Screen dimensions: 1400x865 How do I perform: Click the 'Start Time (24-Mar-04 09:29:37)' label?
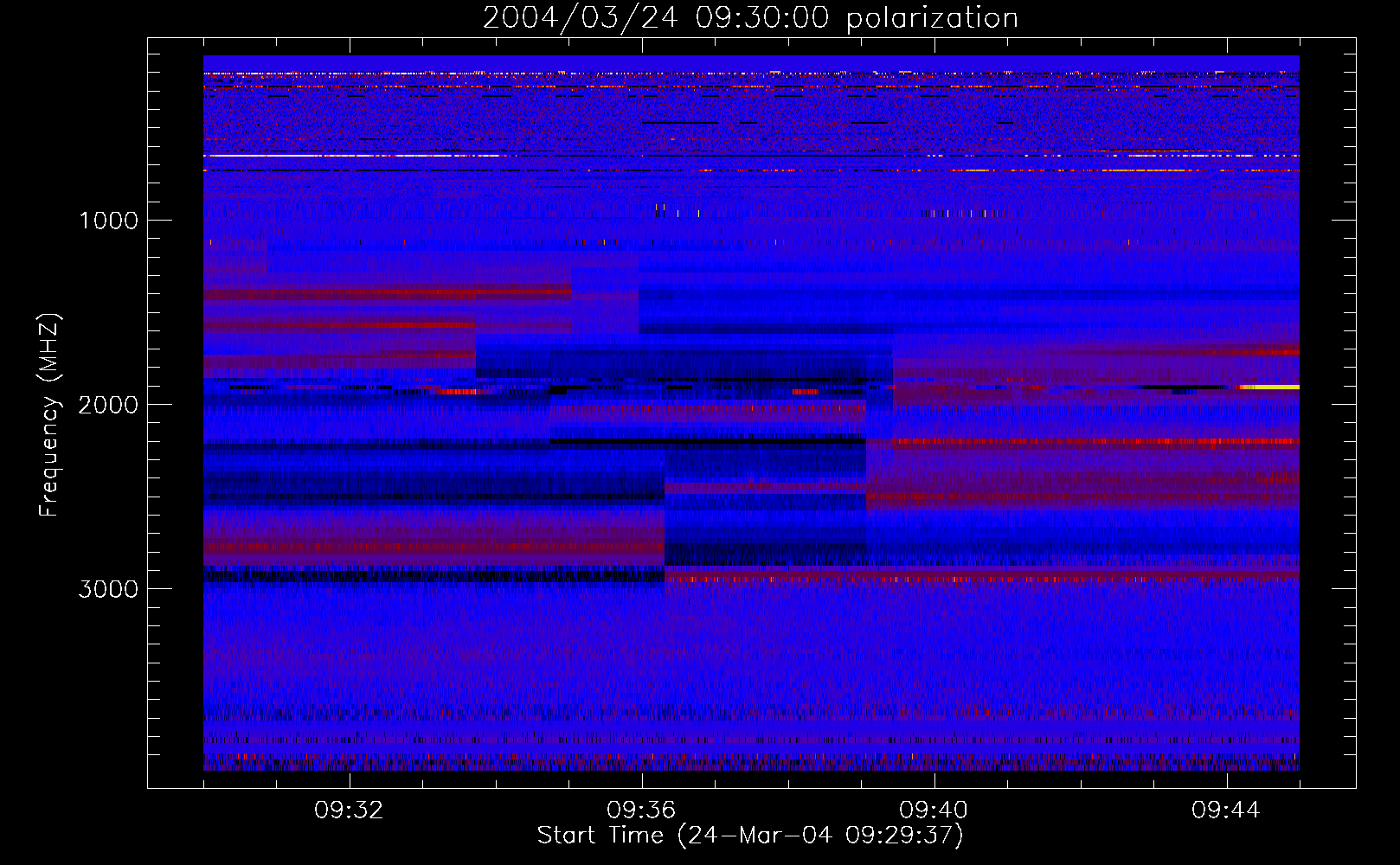[750, 836]
